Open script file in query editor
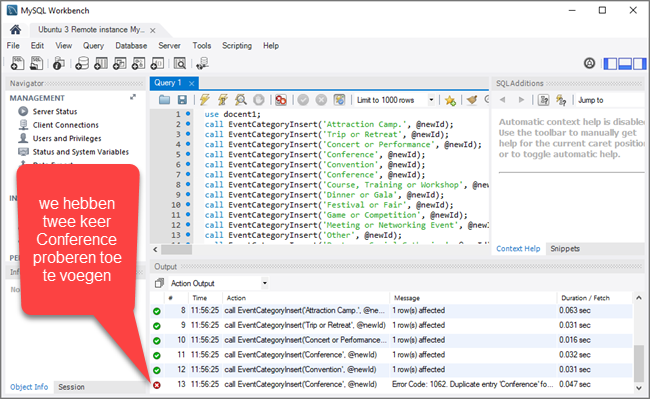Viewport: 650px width, 399px height. (x=165, y=100)
